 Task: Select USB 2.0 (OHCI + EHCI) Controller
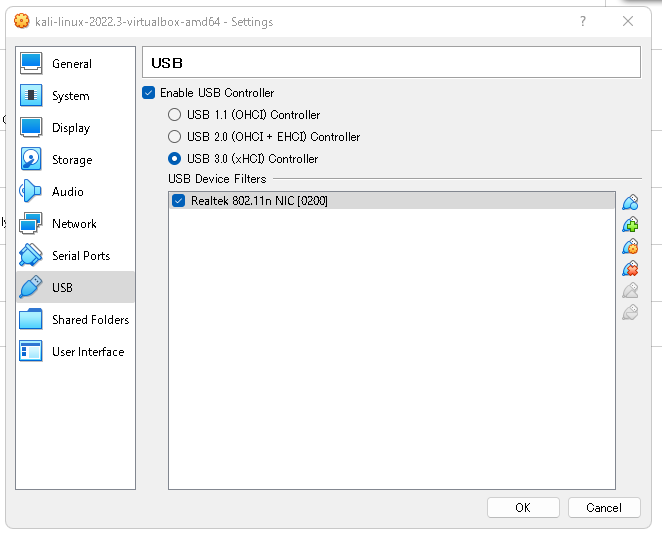pos(174,137)
